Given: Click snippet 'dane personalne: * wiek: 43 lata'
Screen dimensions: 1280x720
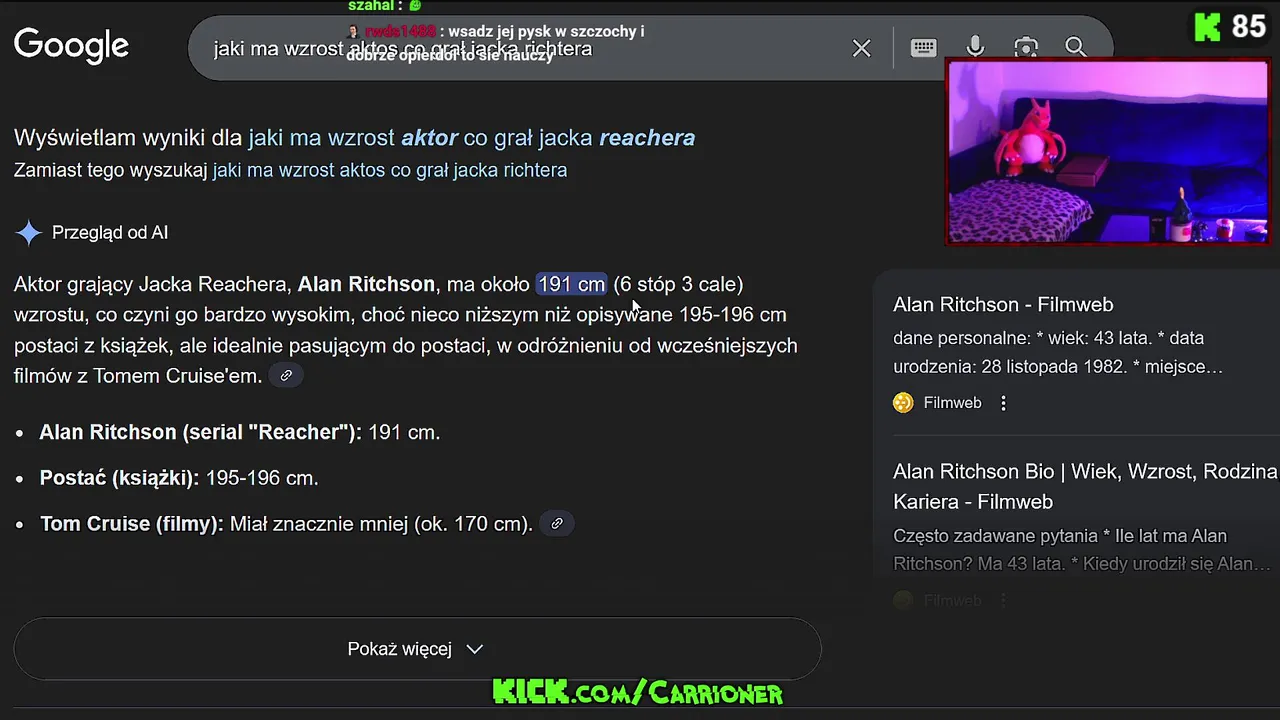Looking at the screenshot, I should coord(1058,352).
